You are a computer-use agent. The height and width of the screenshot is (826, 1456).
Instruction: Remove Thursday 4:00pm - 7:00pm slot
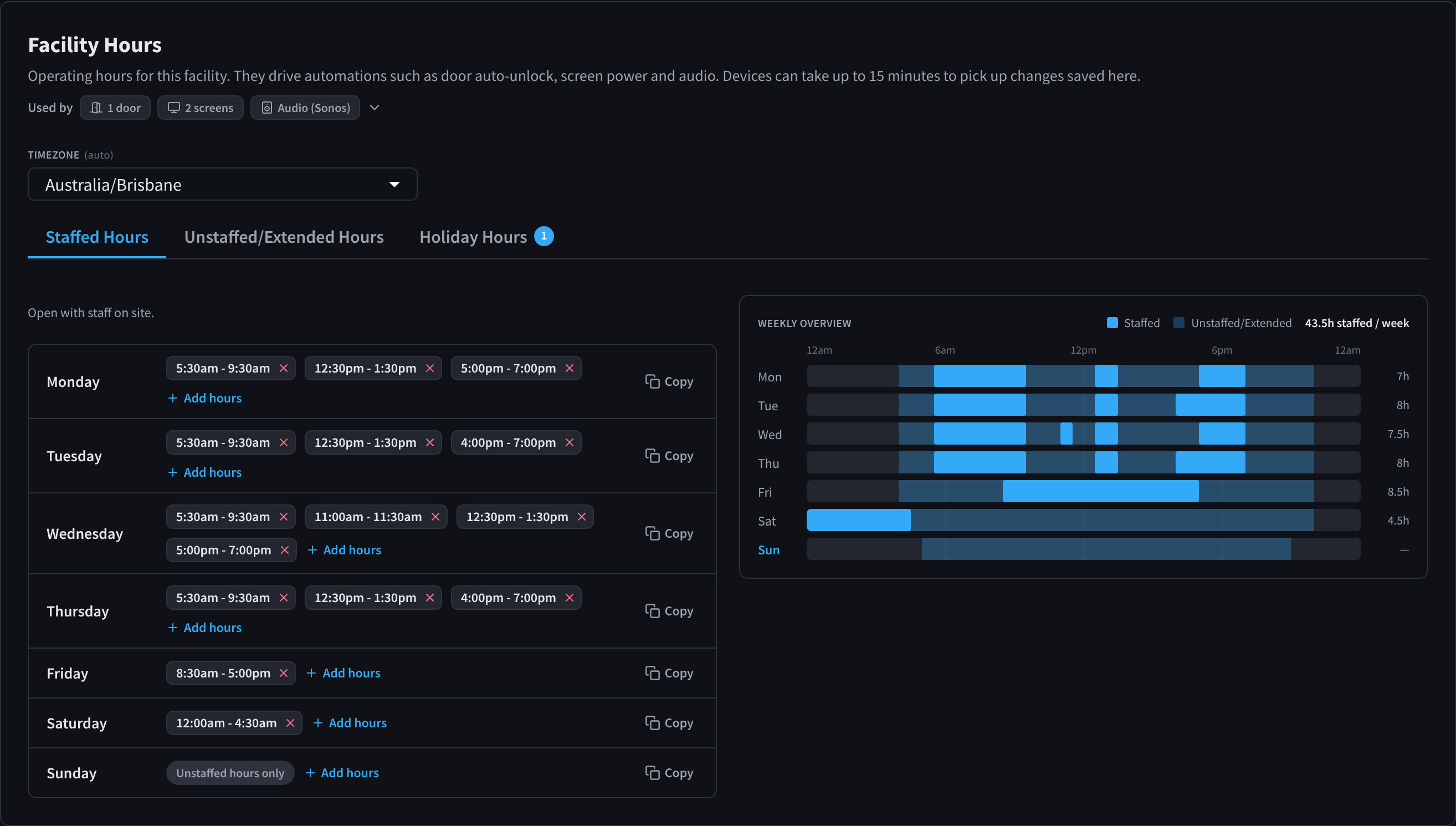569,598
